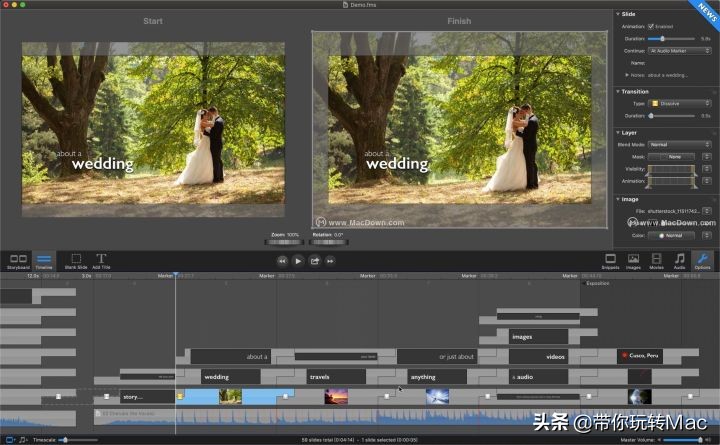Screen dimensions: 720x445
Task: Jump to the previous slide using rewind
Action: click(282, 261)
